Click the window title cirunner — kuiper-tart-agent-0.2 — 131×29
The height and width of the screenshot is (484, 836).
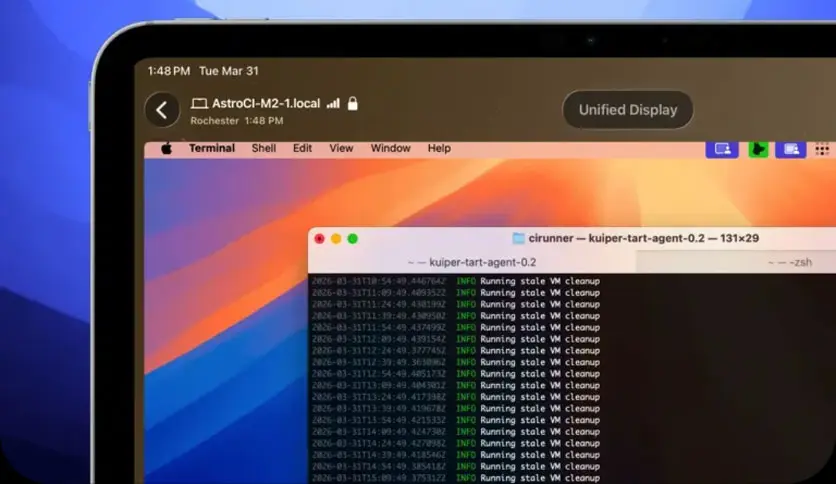click(x=644, y=238)
